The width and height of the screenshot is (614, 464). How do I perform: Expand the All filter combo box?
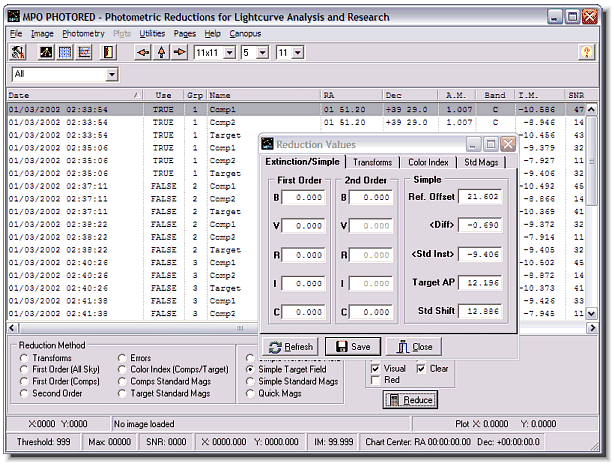tap(112, 74)
